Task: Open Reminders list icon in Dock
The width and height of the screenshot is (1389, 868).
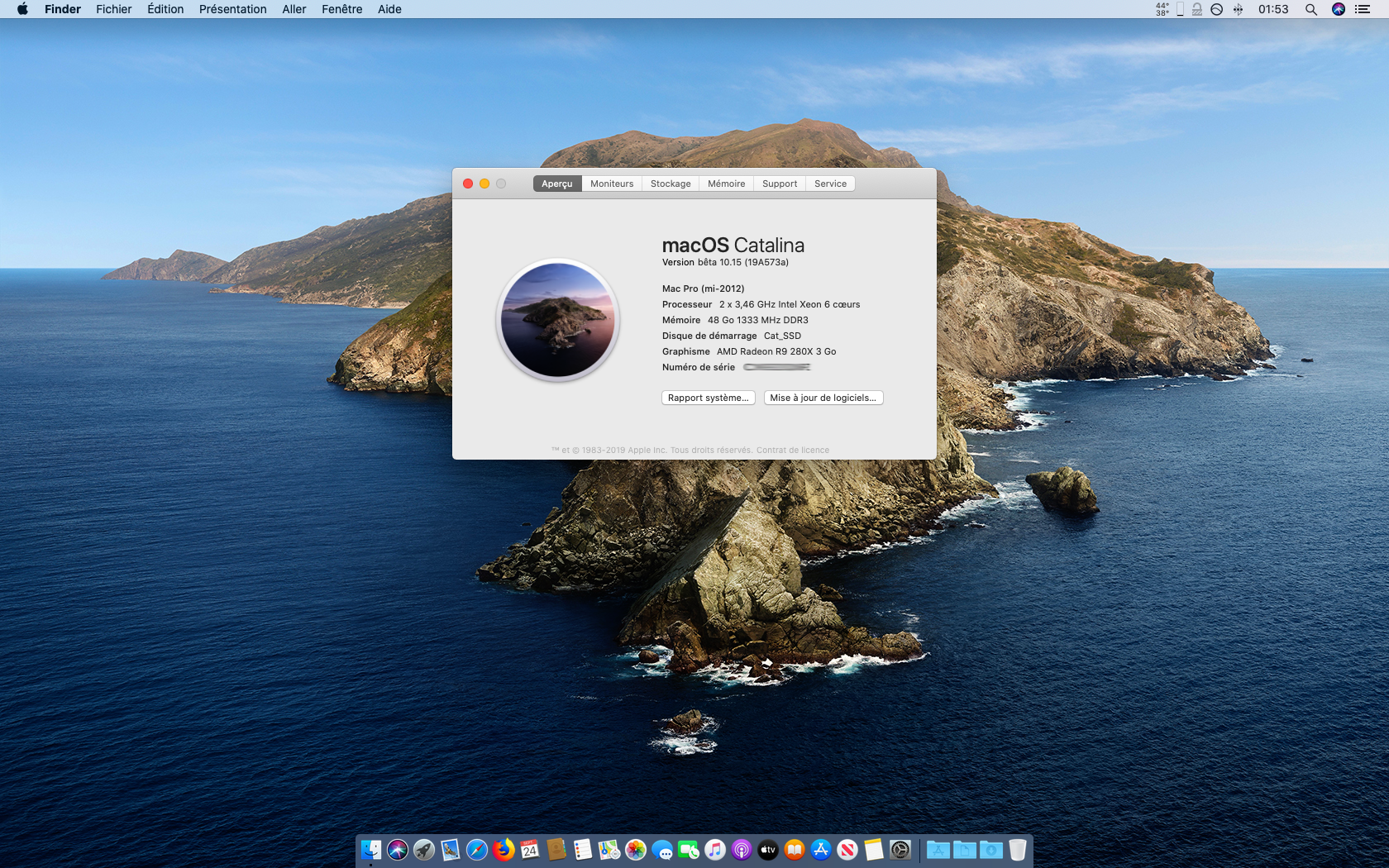Action: [583, 850]
